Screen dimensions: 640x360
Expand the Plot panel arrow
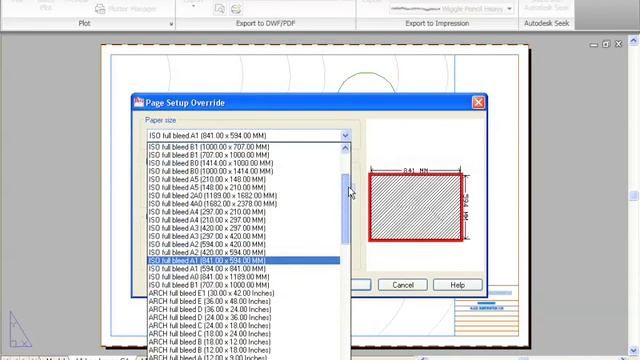[171, 24]
